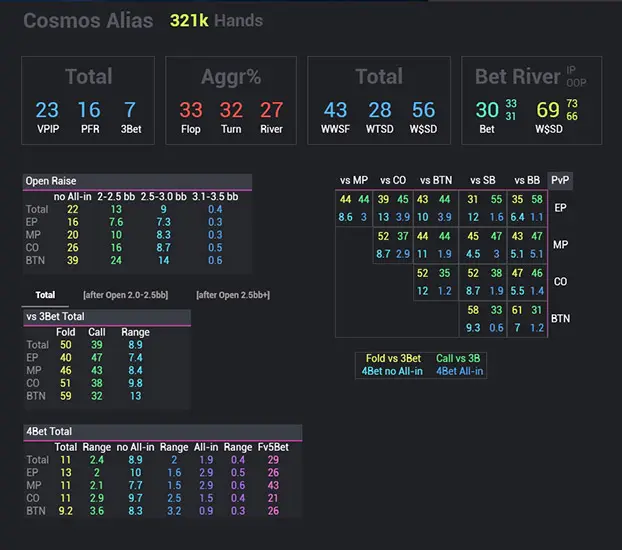Click the 'PvP' label in matrix corner

pyautogui.click(x=560, y=180)
